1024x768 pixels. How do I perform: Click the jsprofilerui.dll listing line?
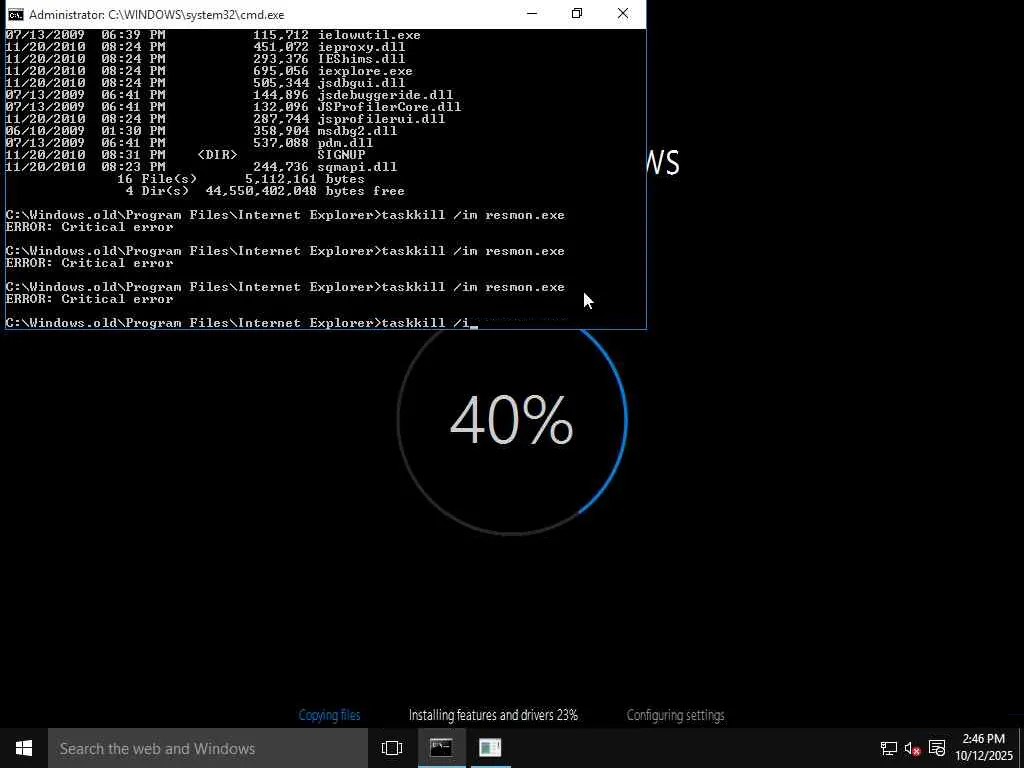pyautogui.click(x=225, y=119)
